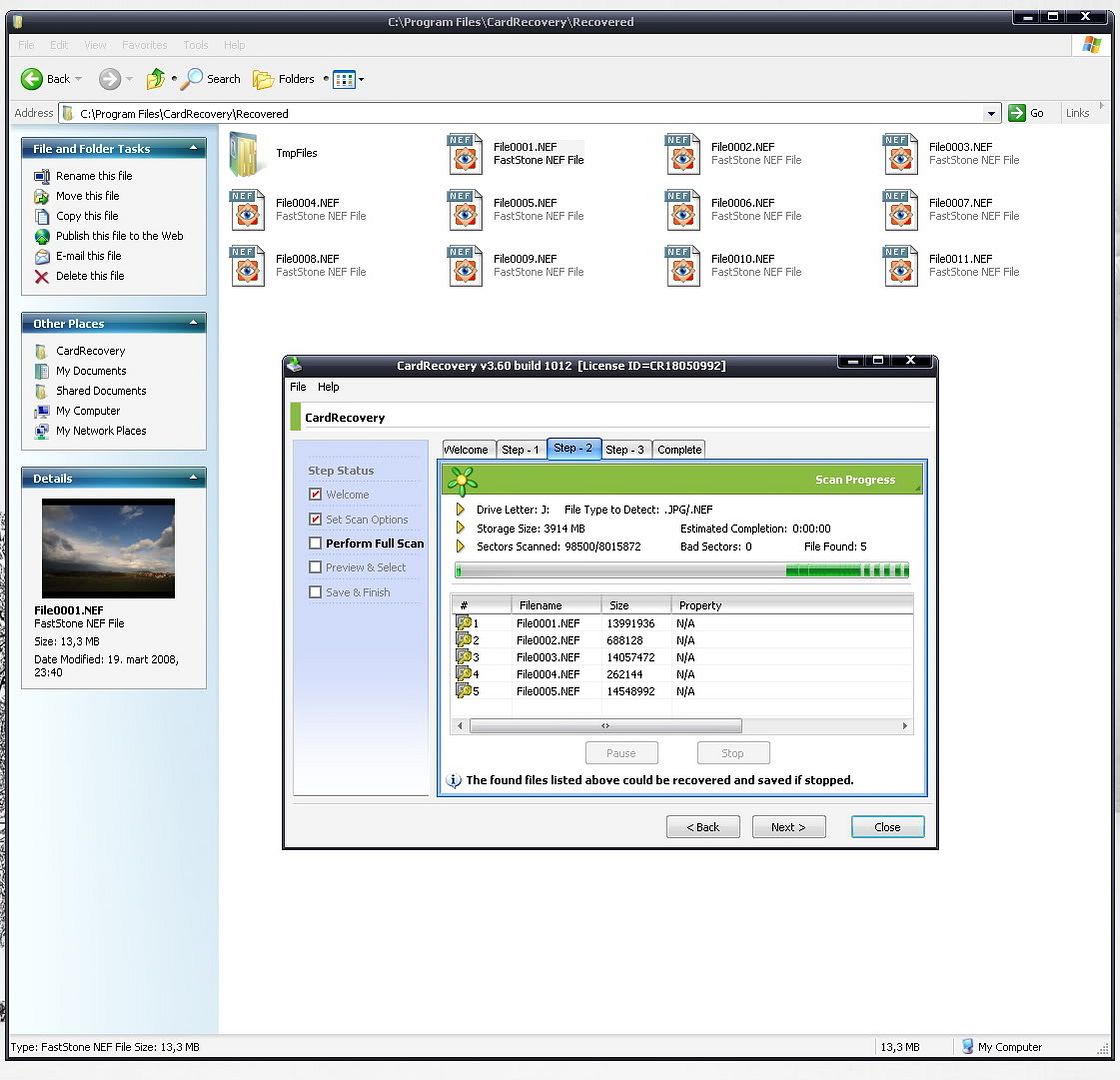Screen dimensions: 1120x1080
Task: Go back using the green Back arrow
Action: click(31, 79)
